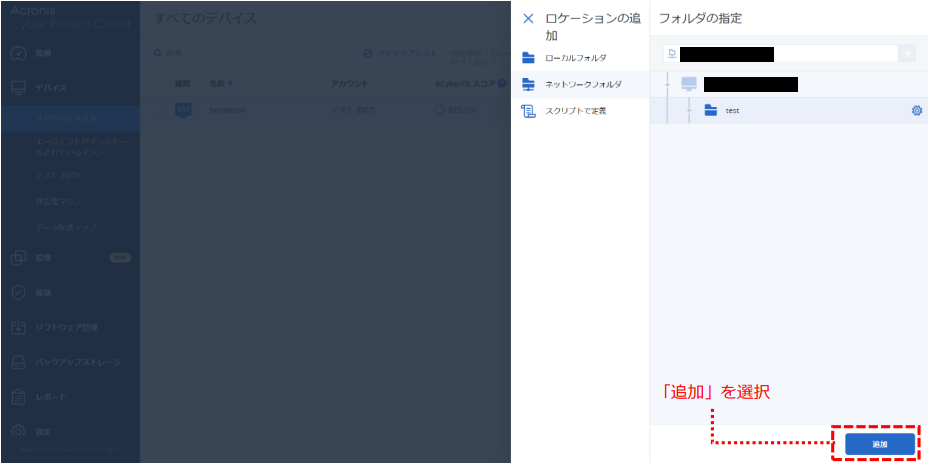Select the test folder in tree
The image size is (931, 464).
pos(733,110)
